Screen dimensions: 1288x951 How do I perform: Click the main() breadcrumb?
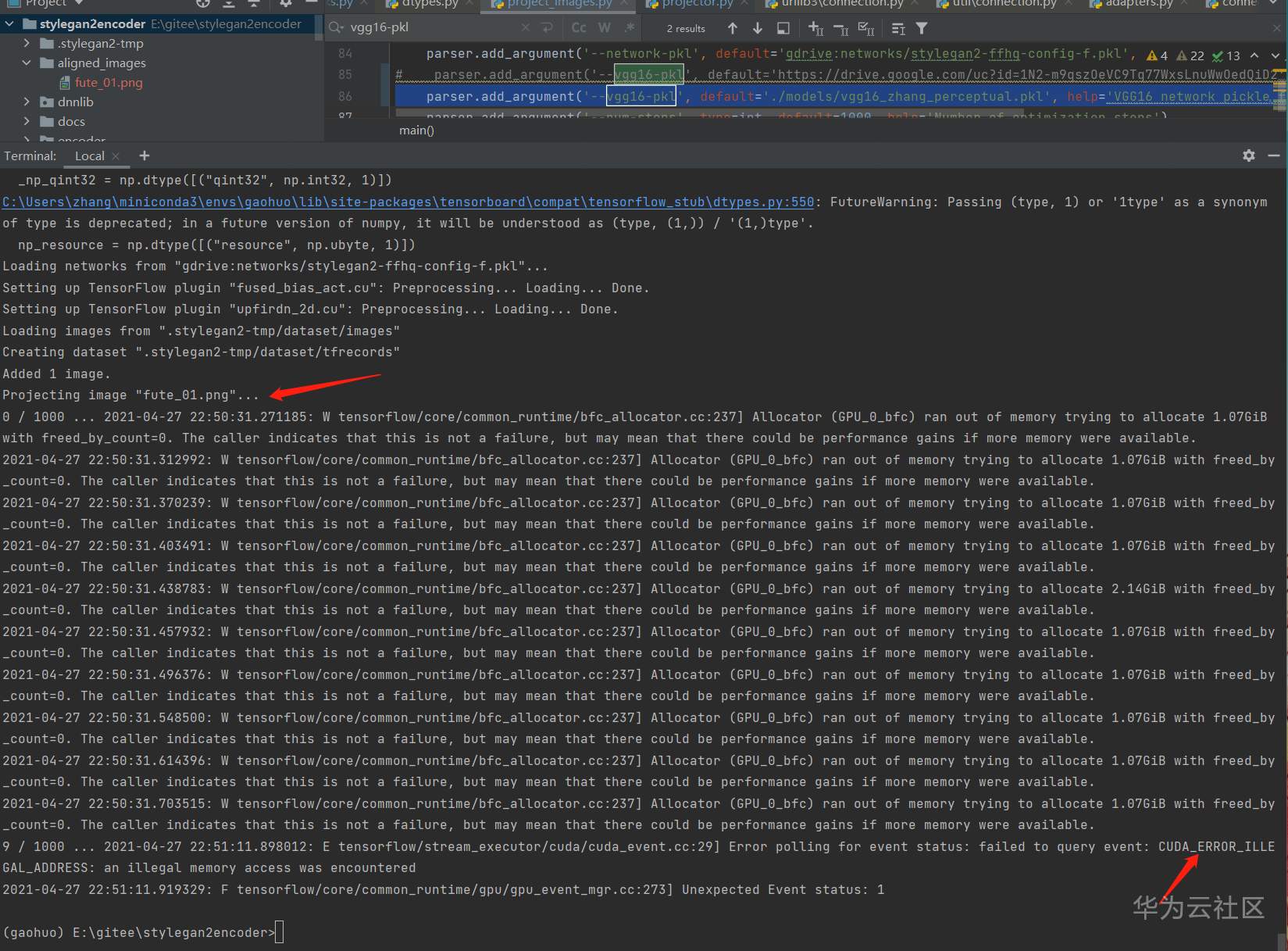pos(416,130)
